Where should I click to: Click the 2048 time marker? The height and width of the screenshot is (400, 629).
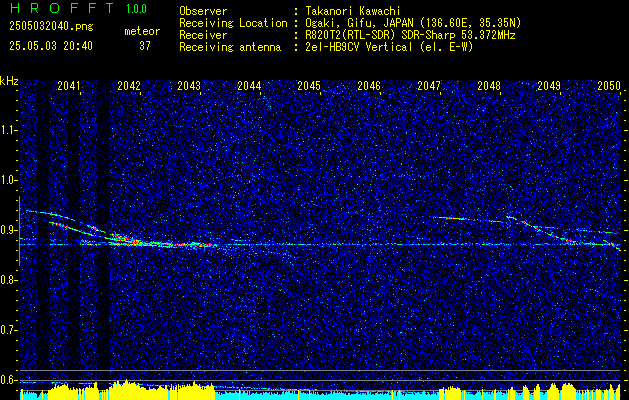click(489, 86)
